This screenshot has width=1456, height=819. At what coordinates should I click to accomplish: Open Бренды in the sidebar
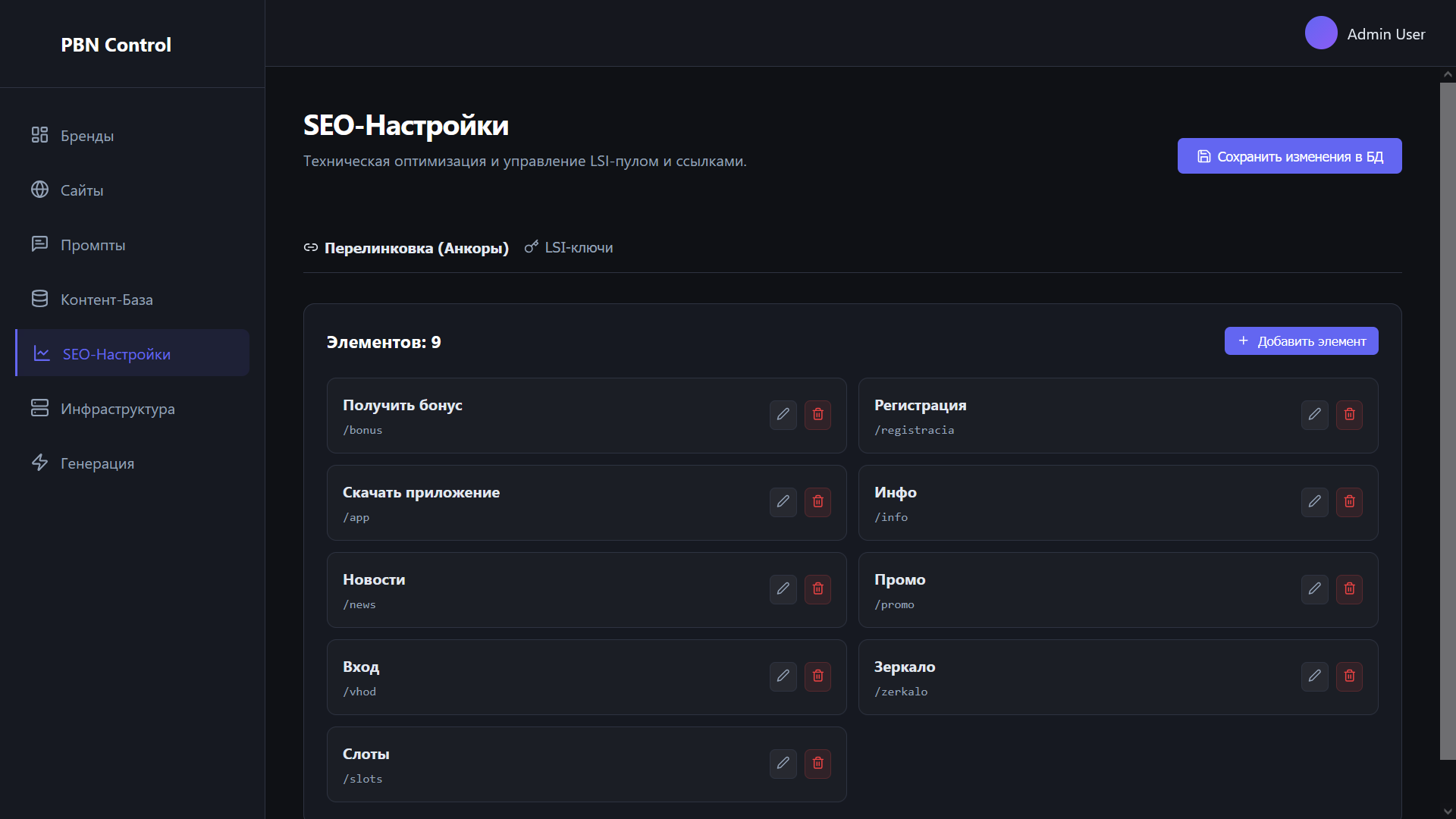(x=86, y=136)
